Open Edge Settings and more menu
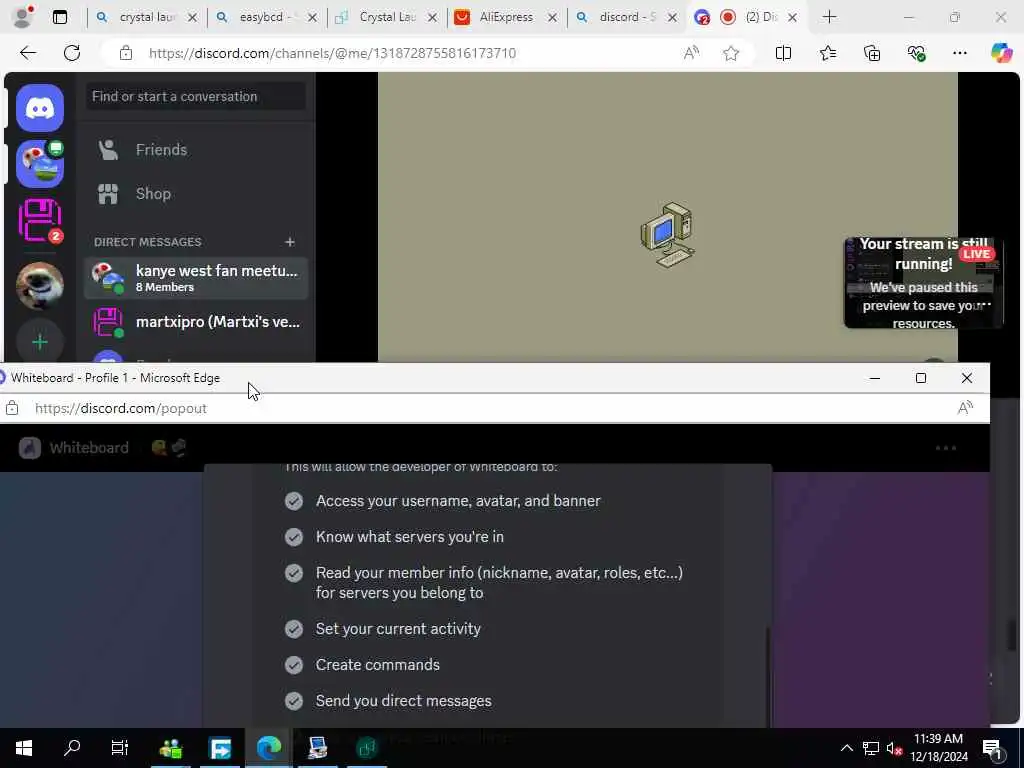 tap(960, 53)
